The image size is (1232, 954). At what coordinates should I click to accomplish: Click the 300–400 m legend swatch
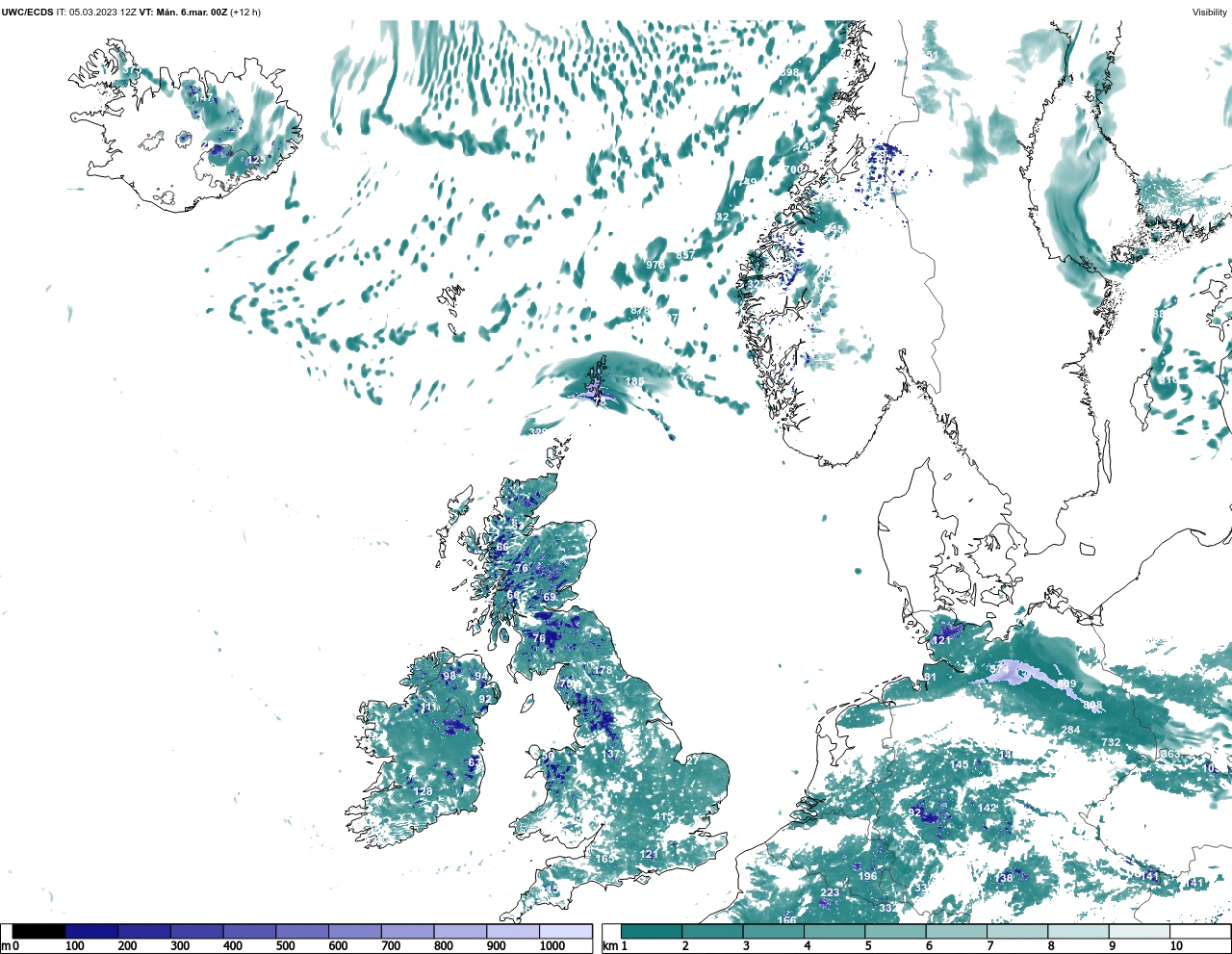[x=197, y=932]
